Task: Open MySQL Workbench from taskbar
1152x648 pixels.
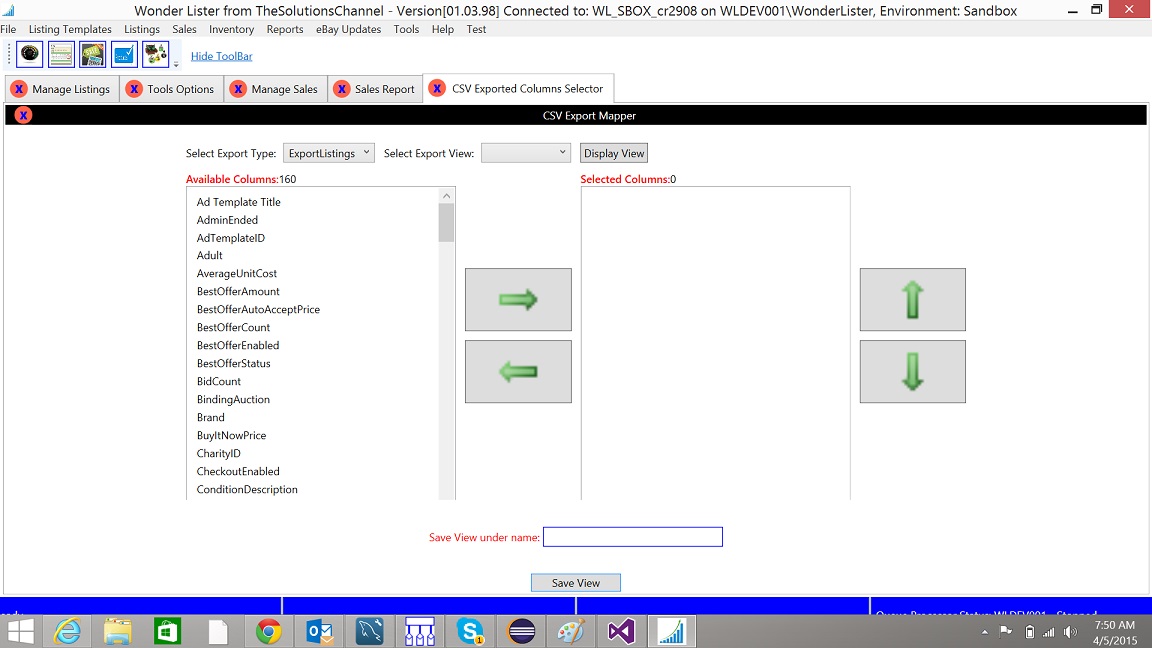Action: click(370, 631)
